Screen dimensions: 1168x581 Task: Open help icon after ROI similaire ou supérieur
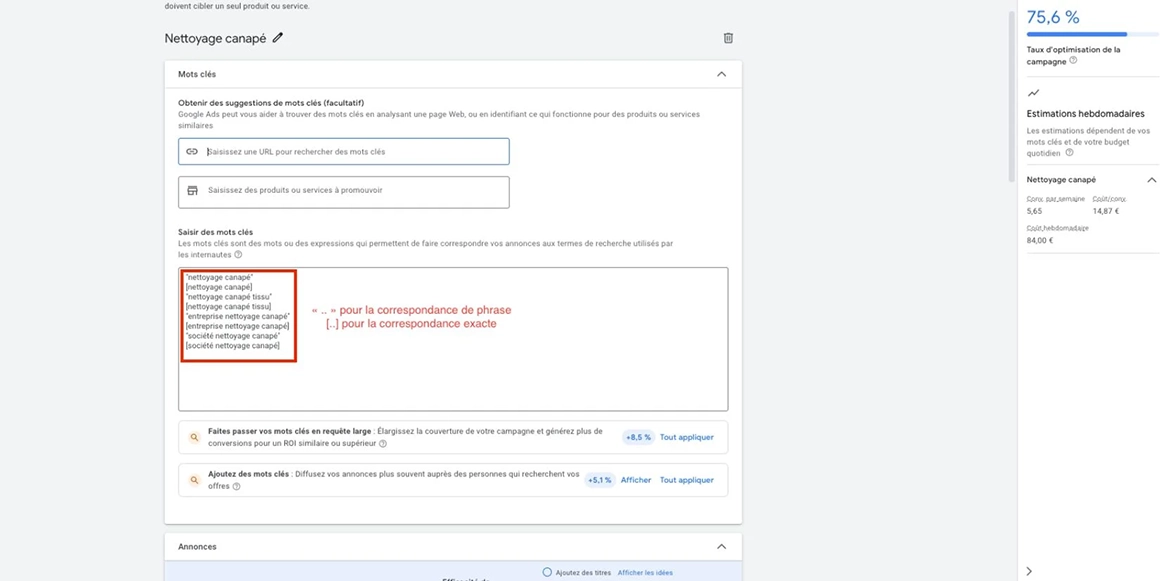click(x=383, y=444)
